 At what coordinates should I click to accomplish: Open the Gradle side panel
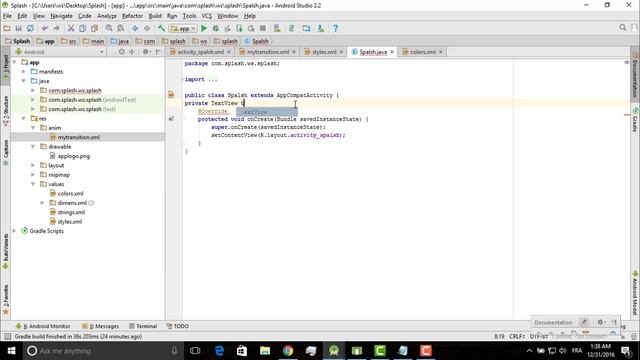pos(635,120)
